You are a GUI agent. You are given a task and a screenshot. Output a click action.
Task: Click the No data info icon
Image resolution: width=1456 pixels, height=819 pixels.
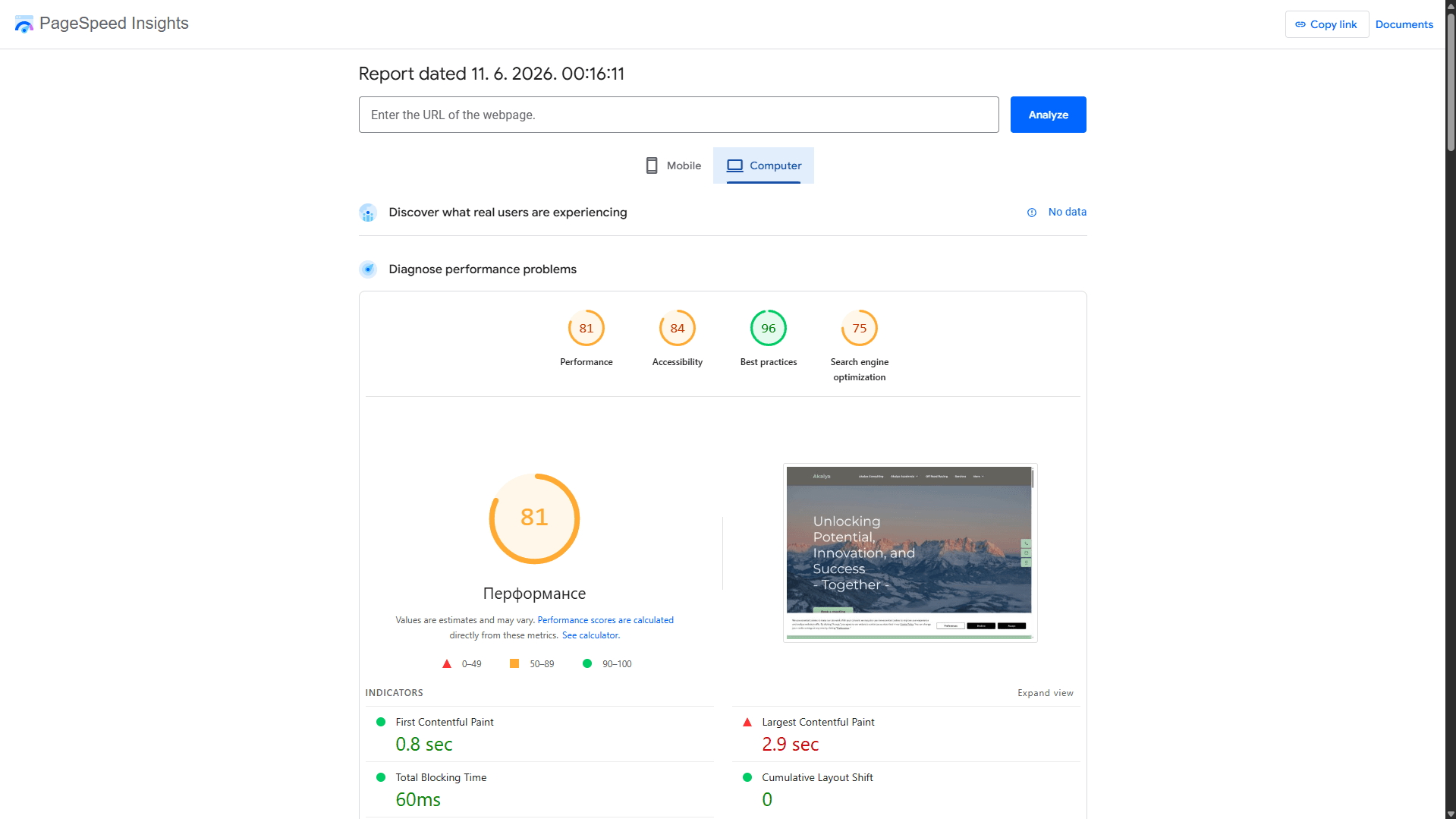pos(1032,213)
